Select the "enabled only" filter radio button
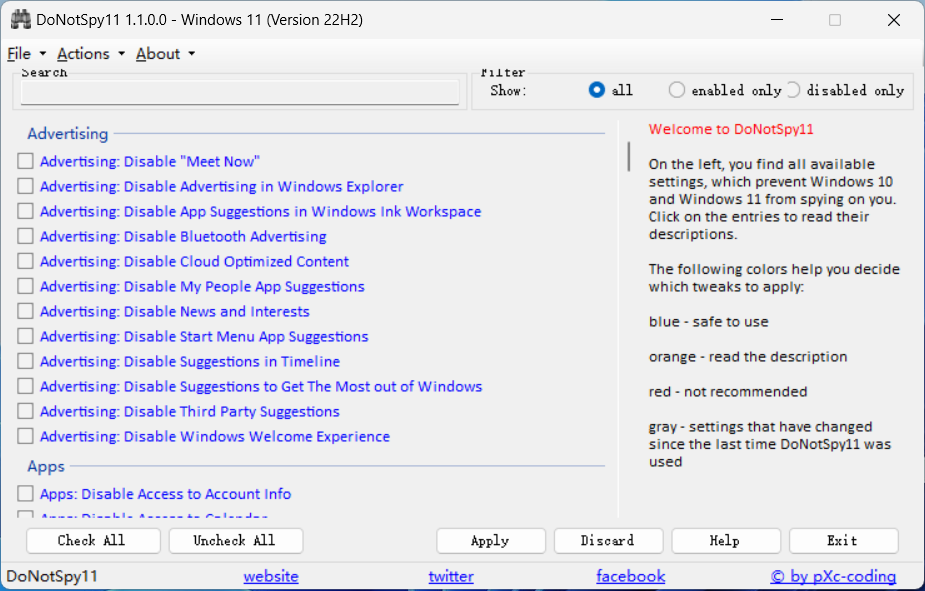 click(x=677, y=90)
